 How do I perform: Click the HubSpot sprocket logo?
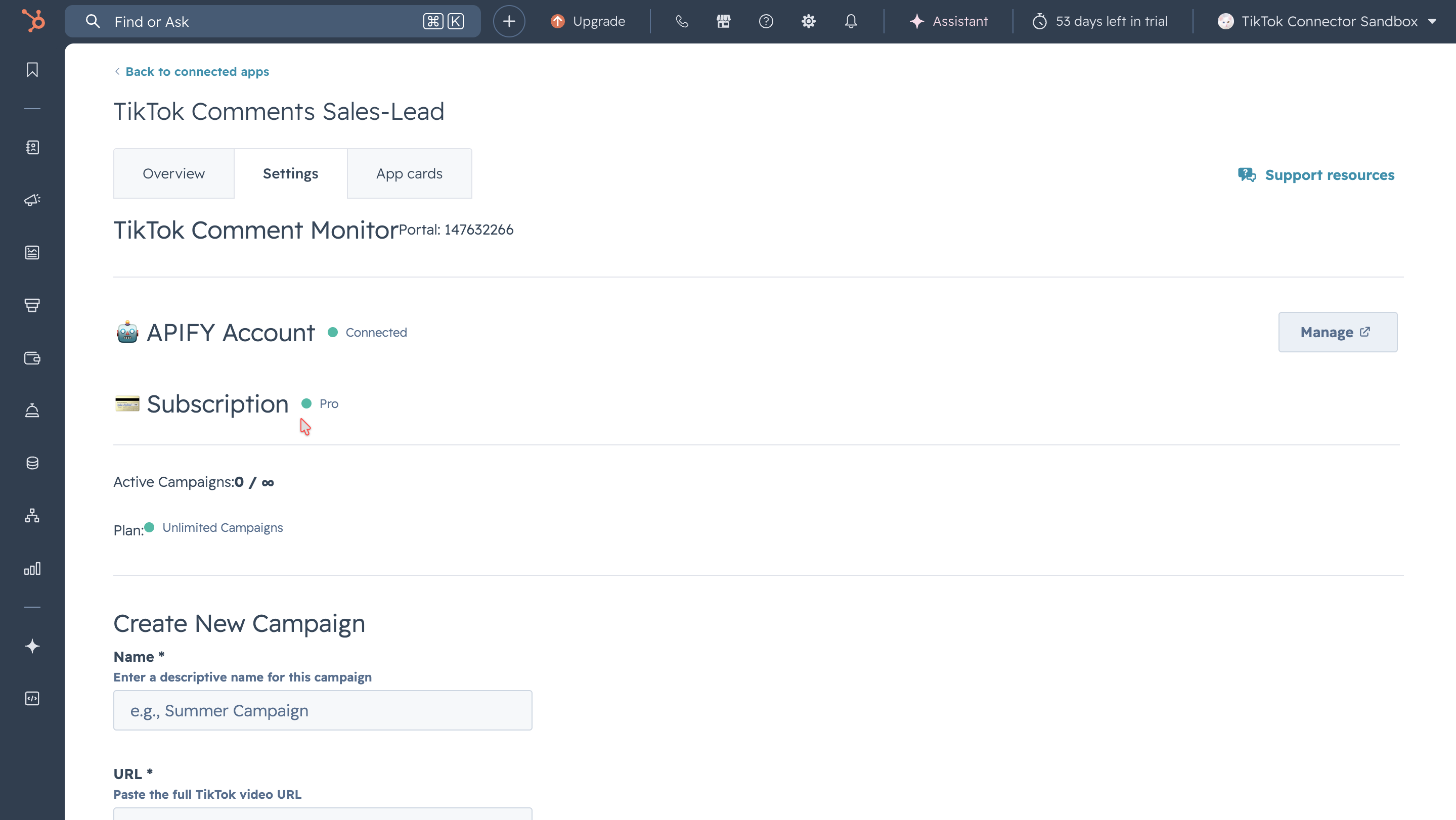(33, 21)
